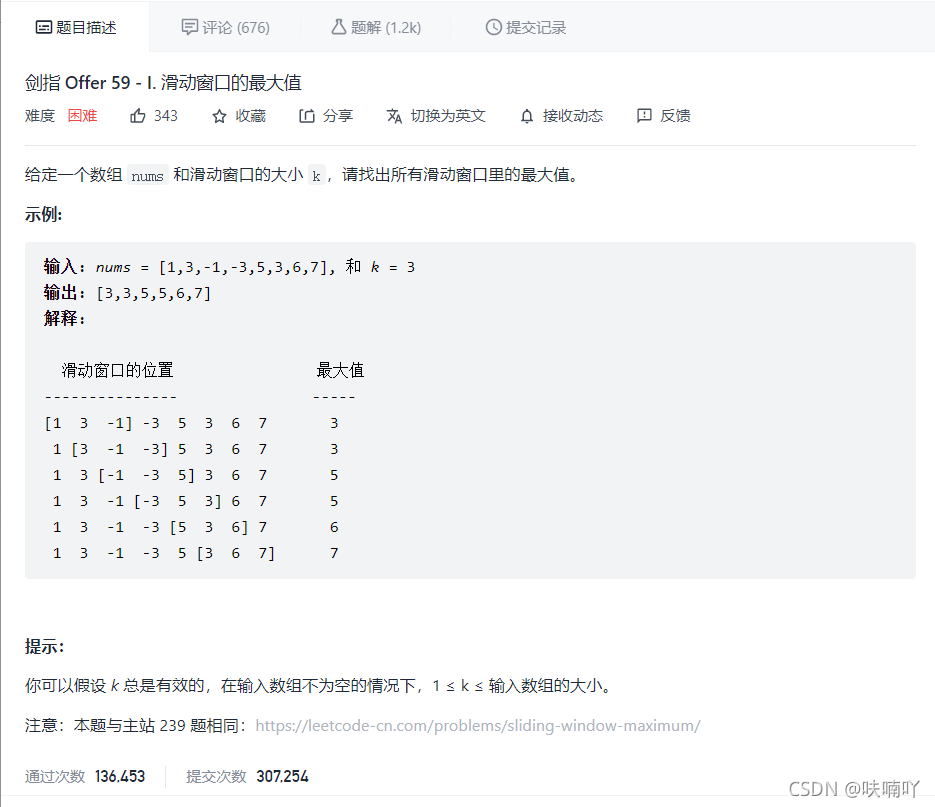Click the 切换为英文 translate icon
This screenshot has height=807, width=935.
(x=394, y=115)
